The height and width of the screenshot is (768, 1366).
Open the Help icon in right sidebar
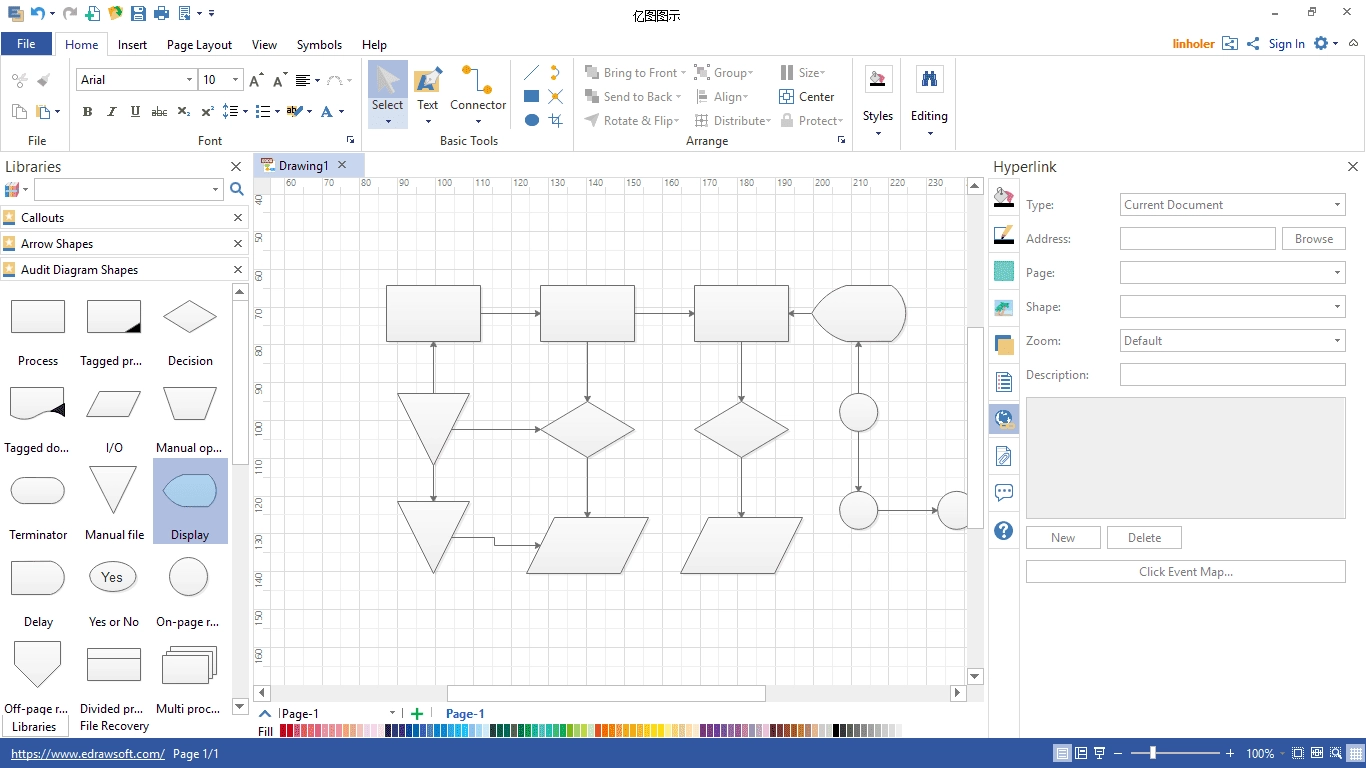pos(1004,531)
